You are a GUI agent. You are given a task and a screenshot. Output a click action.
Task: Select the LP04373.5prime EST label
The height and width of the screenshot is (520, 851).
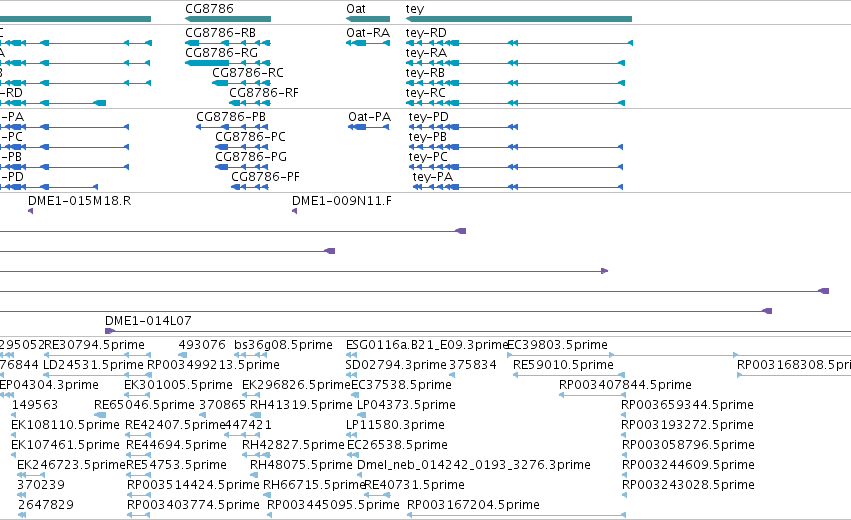[407, 405]
